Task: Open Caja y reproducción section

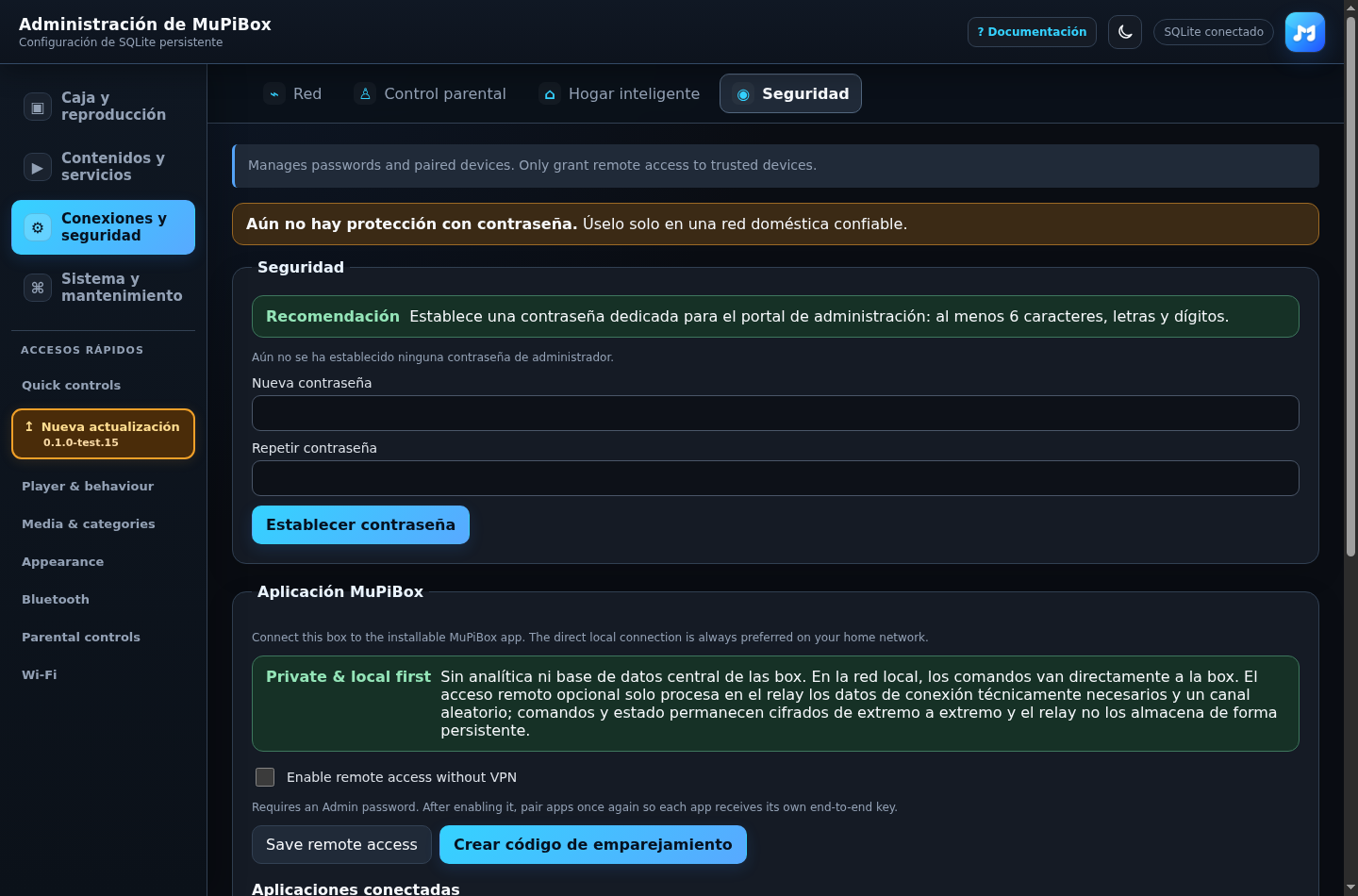Action: click(104, 107)
